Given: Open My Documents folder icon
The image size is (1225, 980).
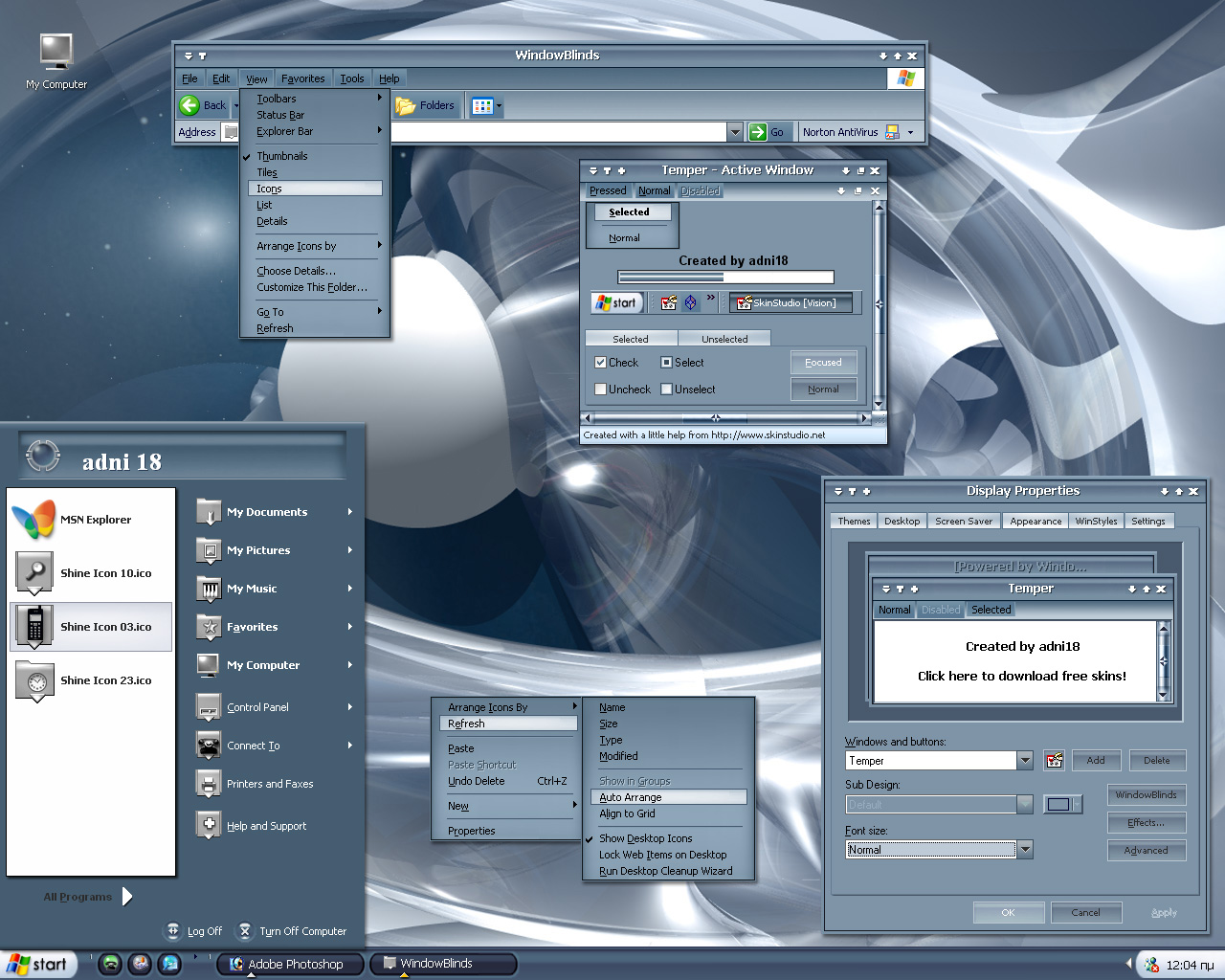Looking at the screenshot, I should (x=209, y=512).
